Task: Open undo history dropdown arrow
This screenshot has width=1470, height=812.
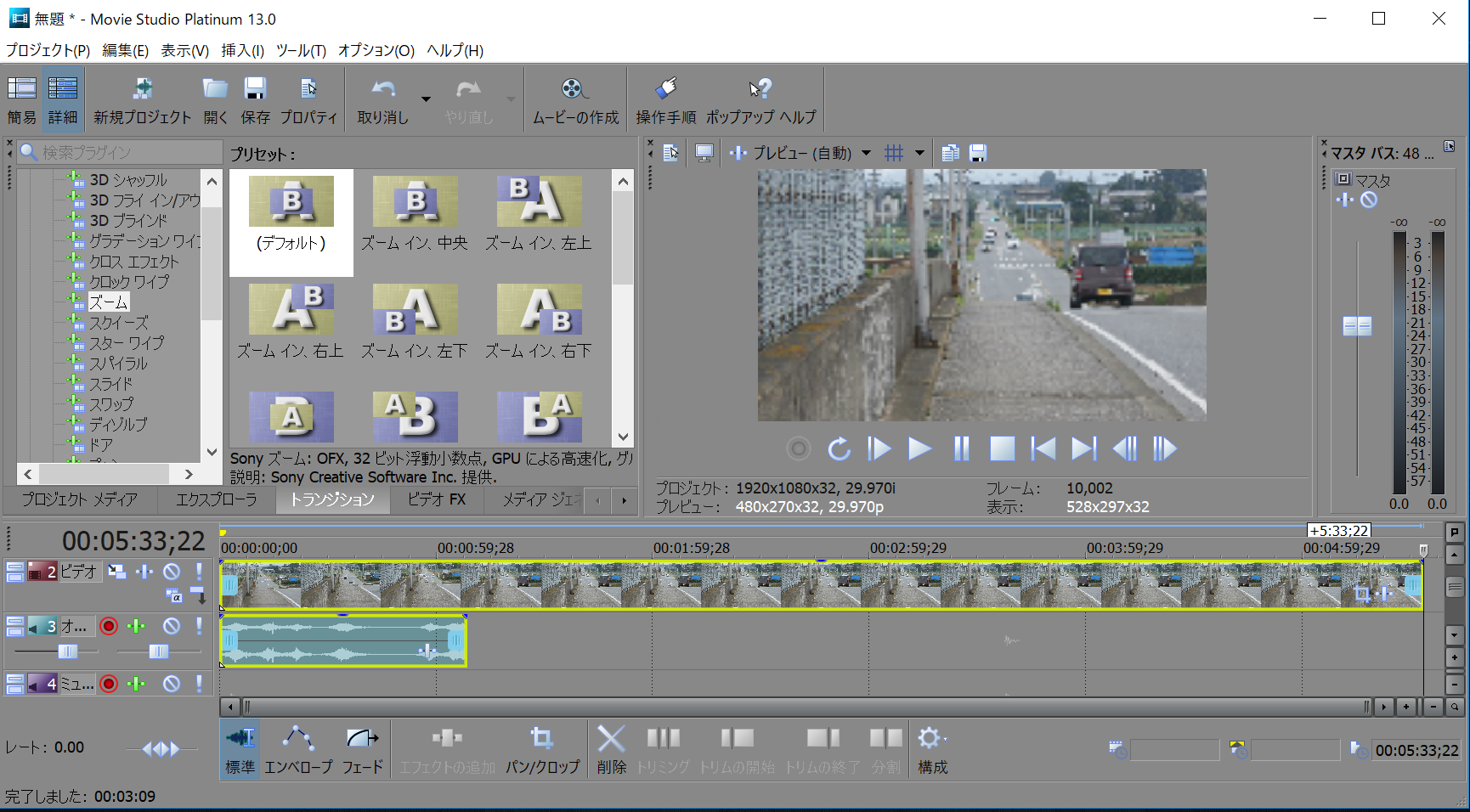Action: point(426,99)
